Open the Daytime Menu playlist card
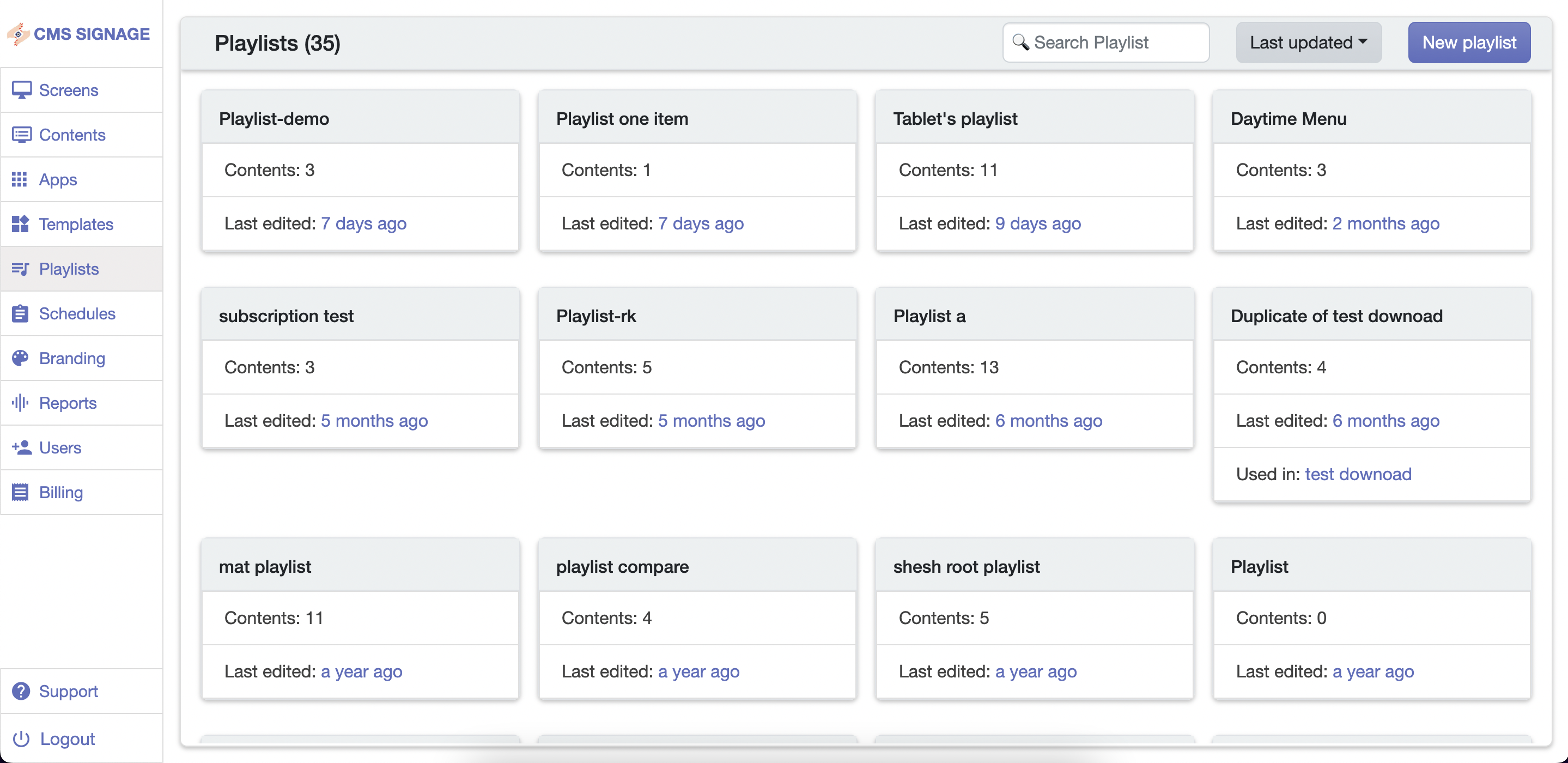 [x=1288, y=119]
